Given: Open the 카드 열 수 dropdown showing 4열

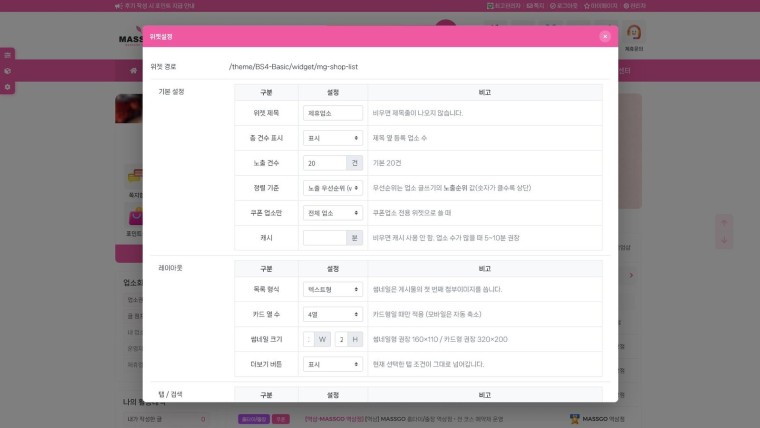Looking at the screenshot, I should (x=332, y=314).
